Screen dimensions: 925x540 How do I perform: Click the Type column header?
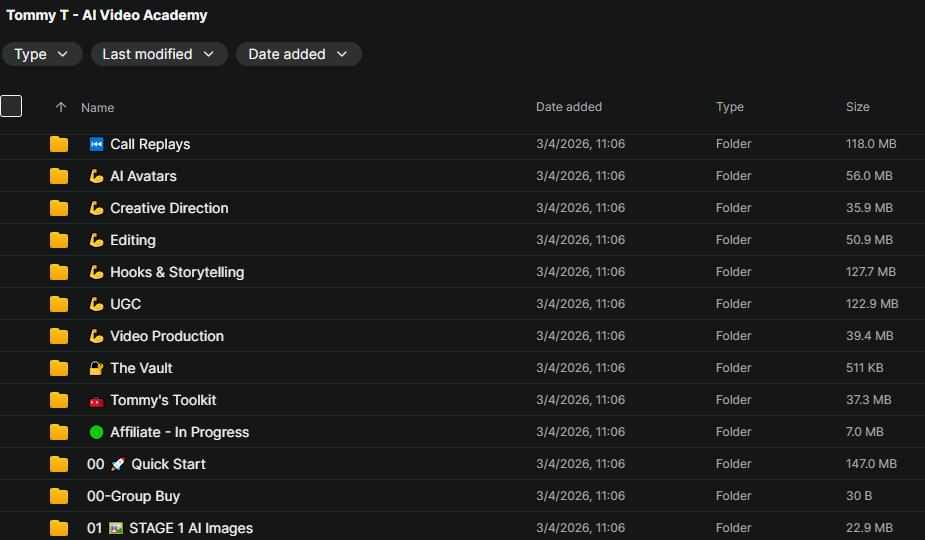pyautogui.click(x=730, y=107)
